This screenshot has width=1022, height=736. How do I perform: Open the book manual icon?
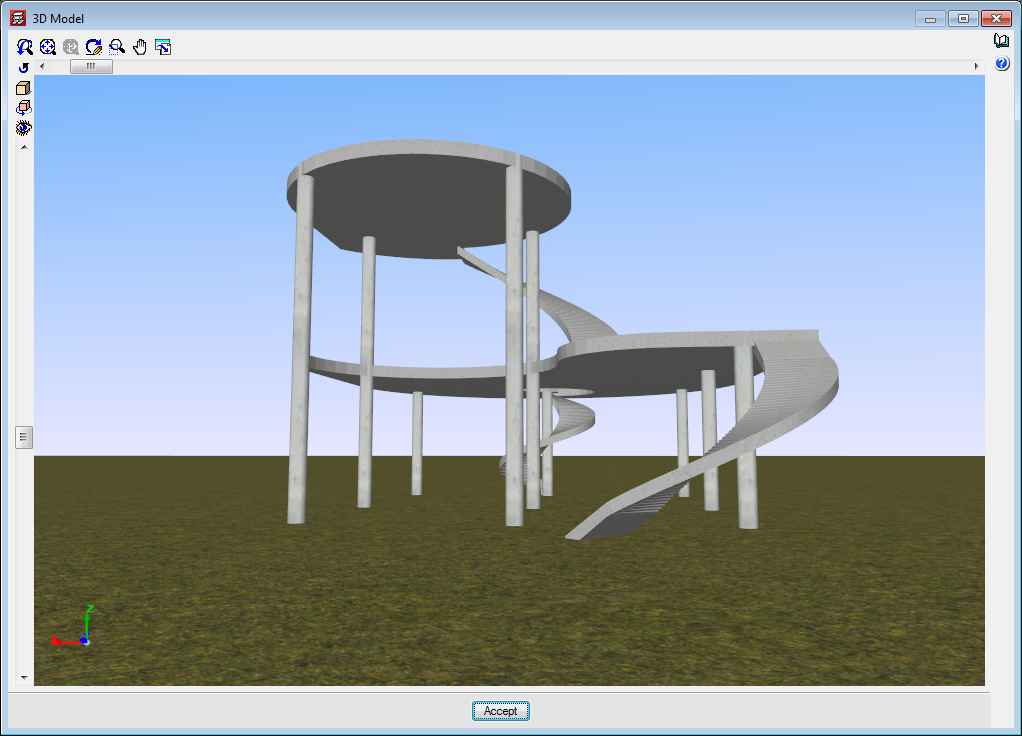[1002, 41]
